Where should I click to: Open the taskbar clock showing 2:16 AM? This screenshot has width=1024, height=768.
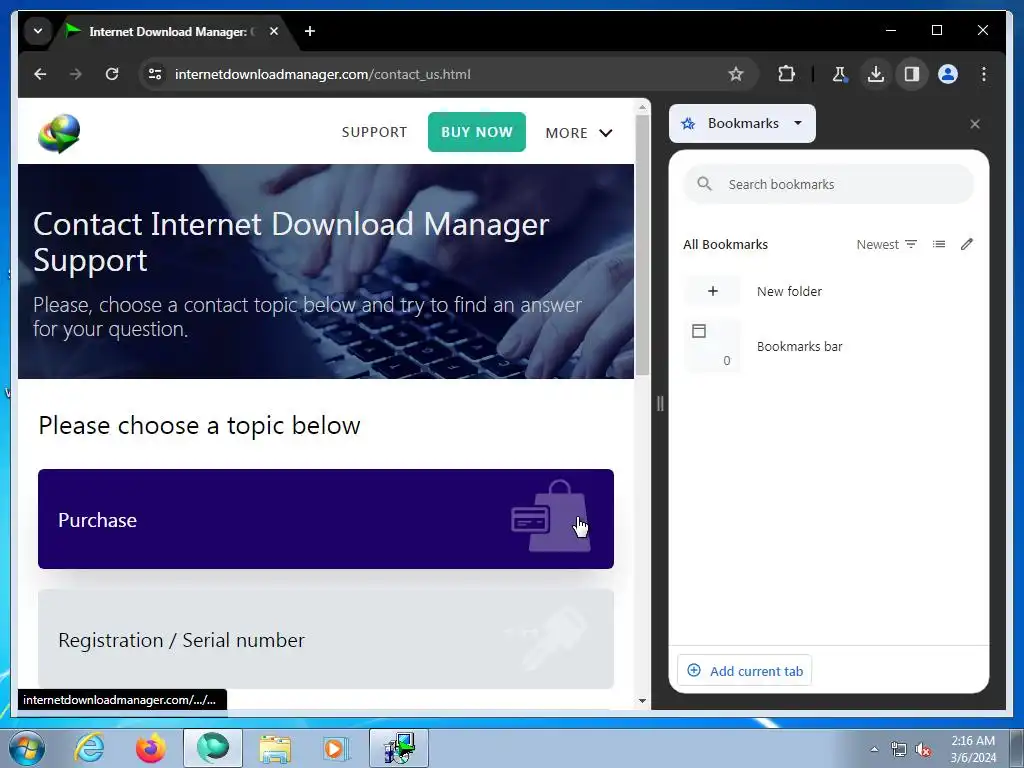[973, 749]
